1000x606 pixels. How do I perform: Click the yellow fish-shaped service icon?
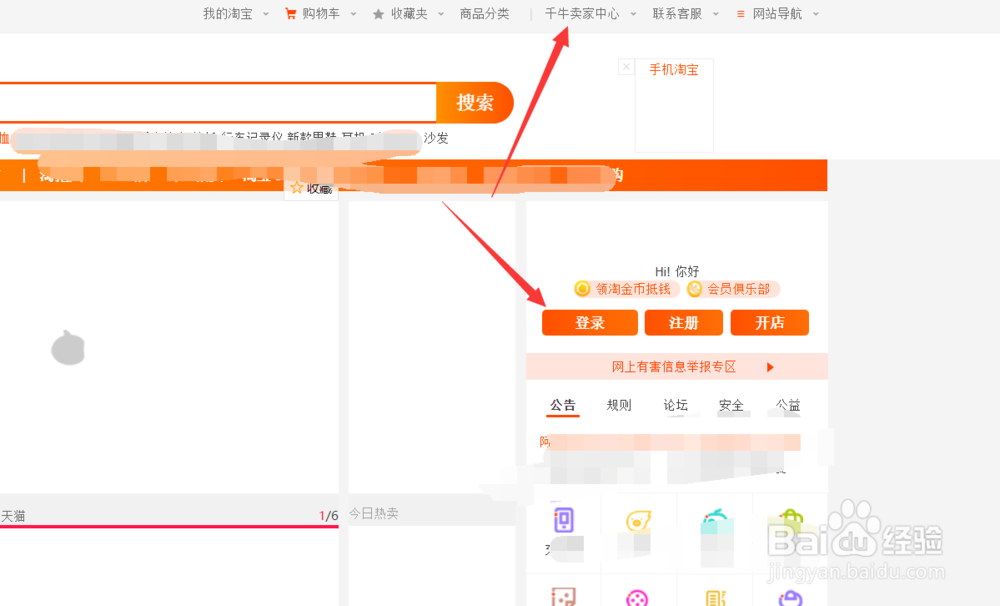638,521
